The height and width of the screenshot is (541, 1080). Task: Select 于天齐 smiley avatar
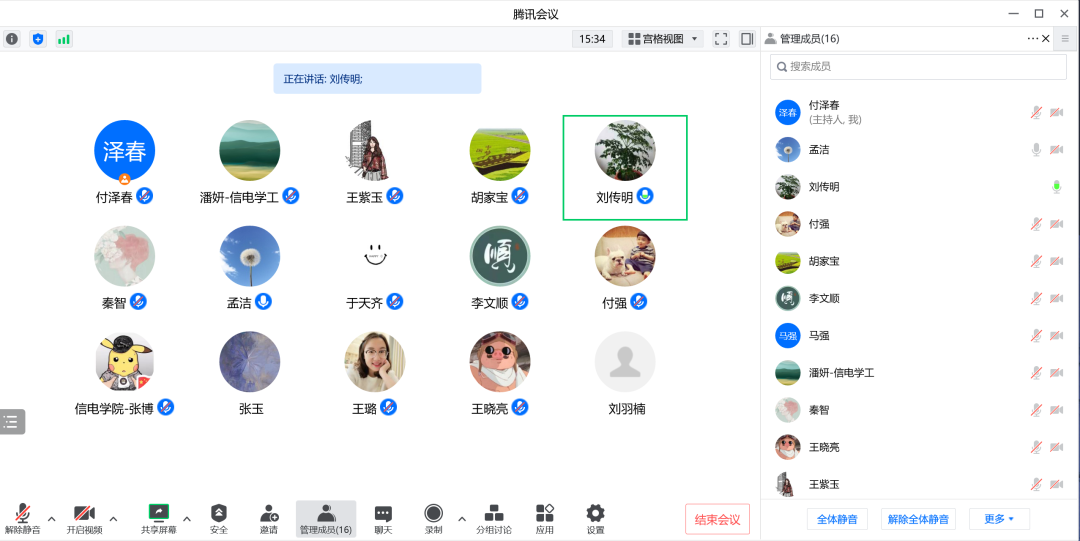coord(375,256)
